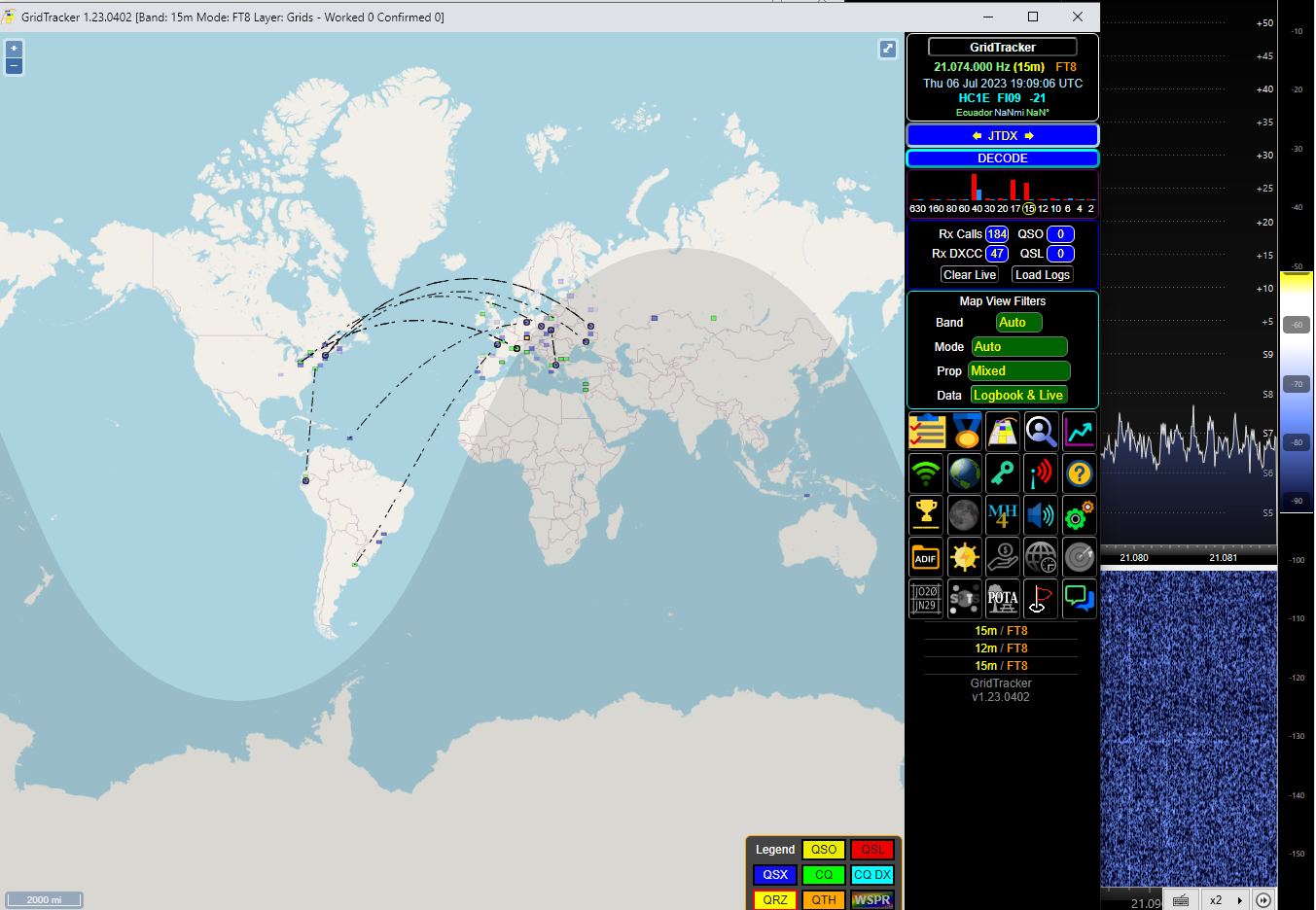
Task: Click the moon icon
Action: tap(965, 514)
